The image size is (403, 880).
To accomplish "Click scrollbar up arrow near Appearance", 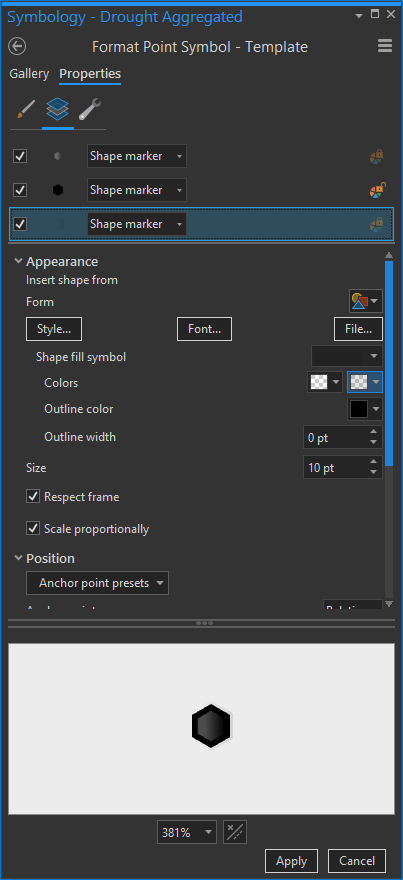I will tap(389, 255).
